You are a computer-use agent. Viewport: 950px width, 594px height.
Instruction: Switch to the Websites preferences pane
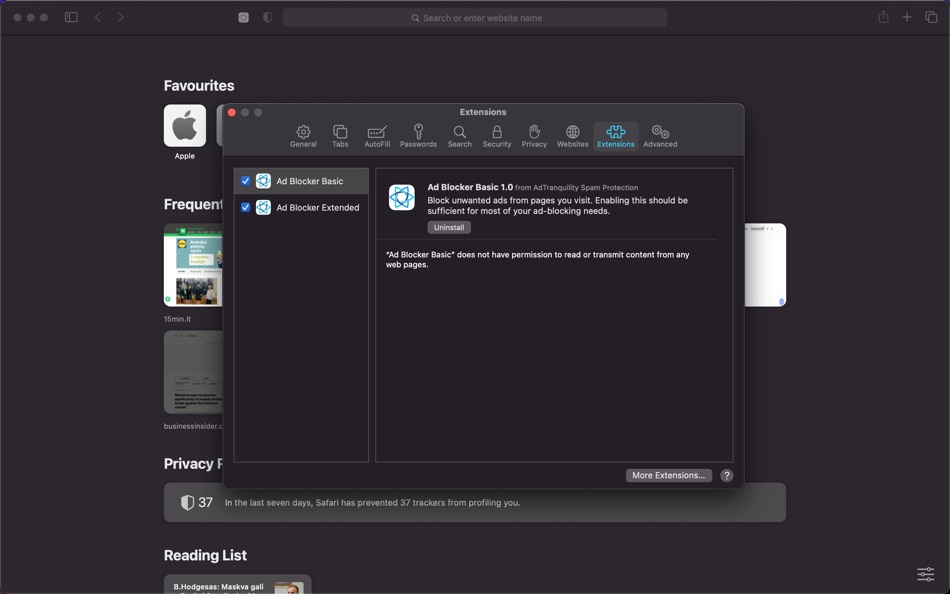pyautogui.click(x=573, y=136)
